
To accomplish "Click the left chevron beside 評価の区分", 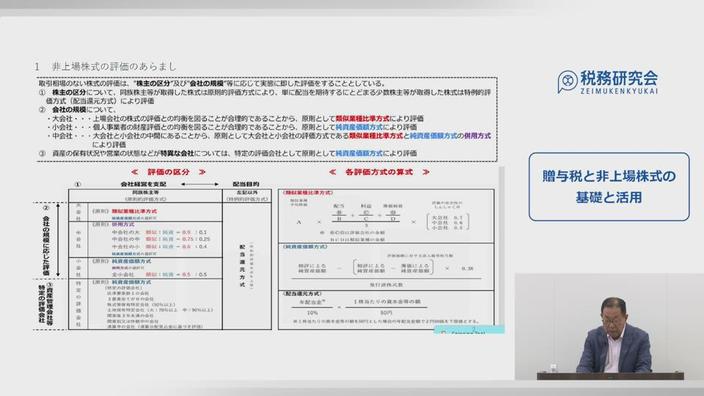I will [135, 172].
